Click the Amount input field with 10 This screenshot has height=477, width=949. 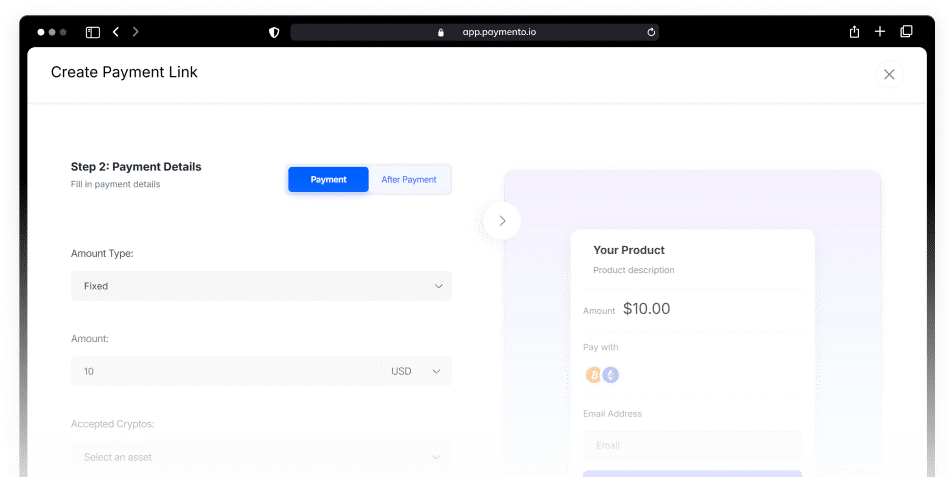(x=226, y=371)
